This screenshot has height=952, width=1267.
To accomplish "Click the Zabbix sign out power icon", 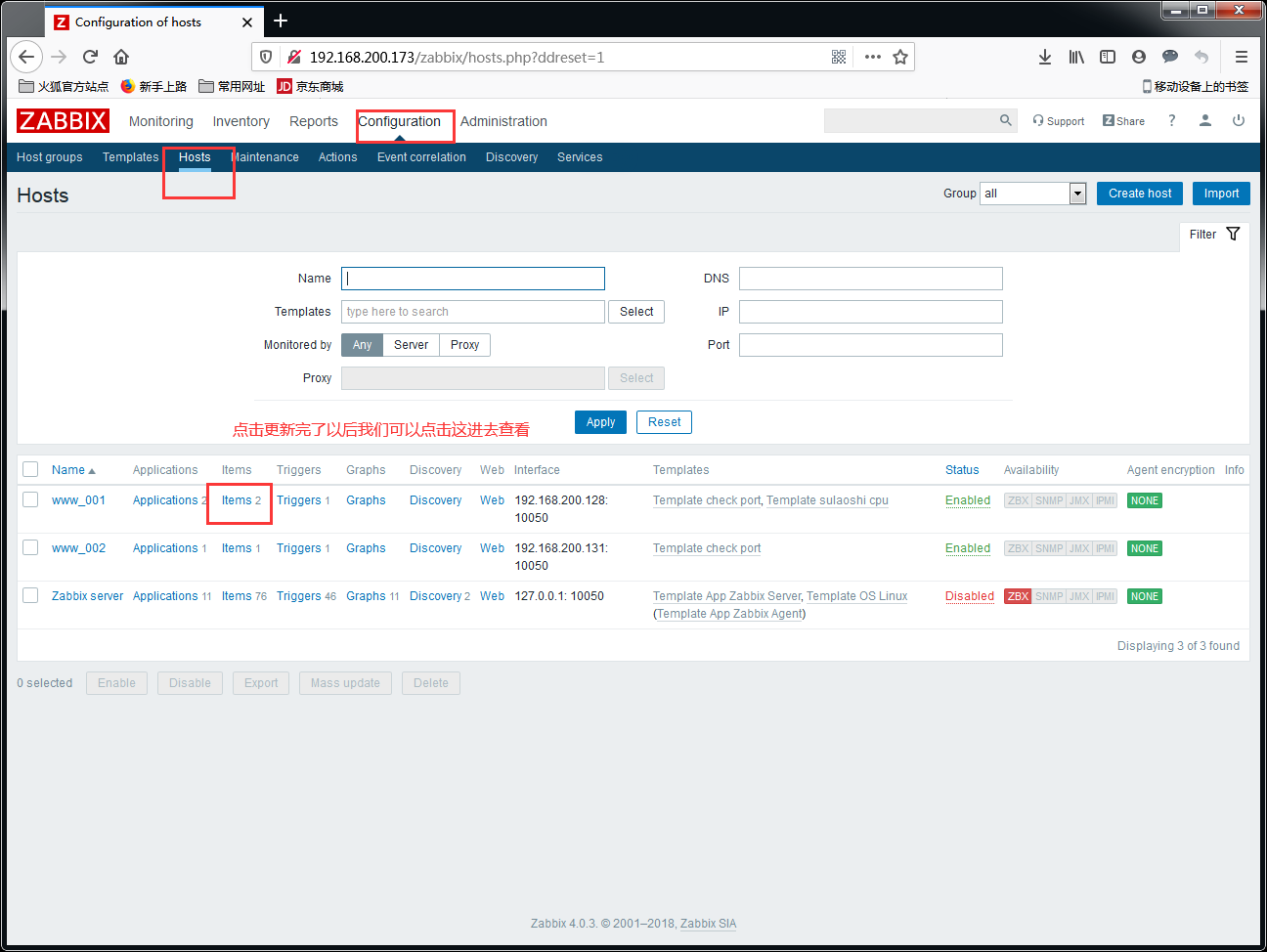I will (1239, 120).
